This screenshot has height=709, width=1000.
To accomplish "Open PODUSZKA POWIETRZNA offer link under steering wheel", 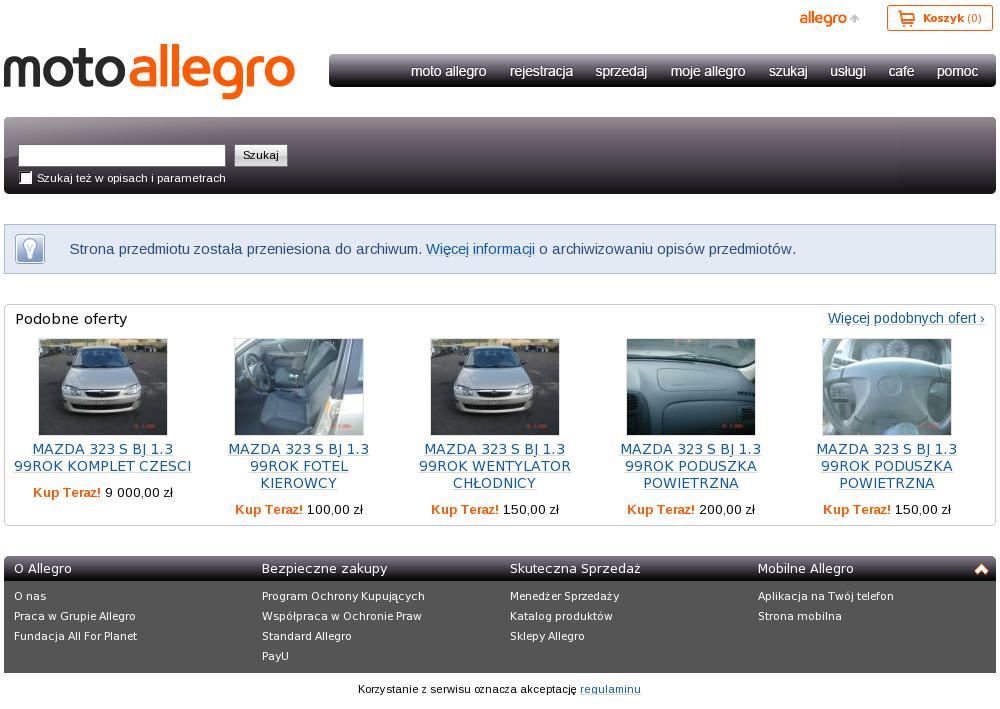I will tap(886, 466).
